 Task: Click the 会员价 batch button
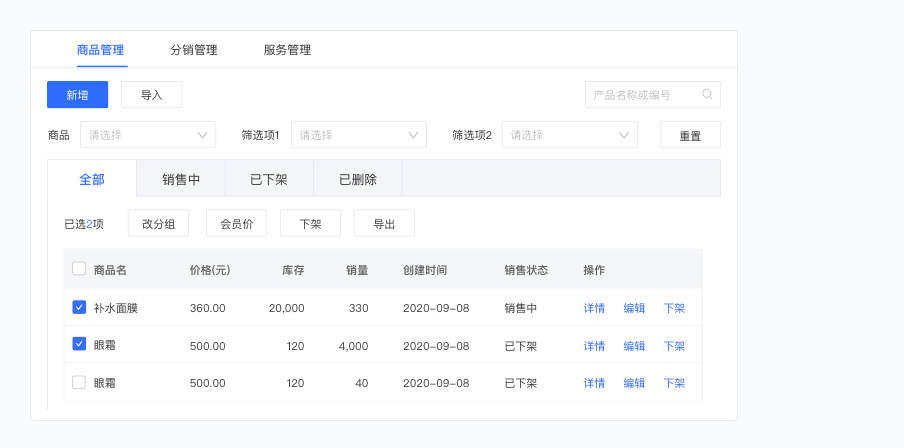point(236,224)
